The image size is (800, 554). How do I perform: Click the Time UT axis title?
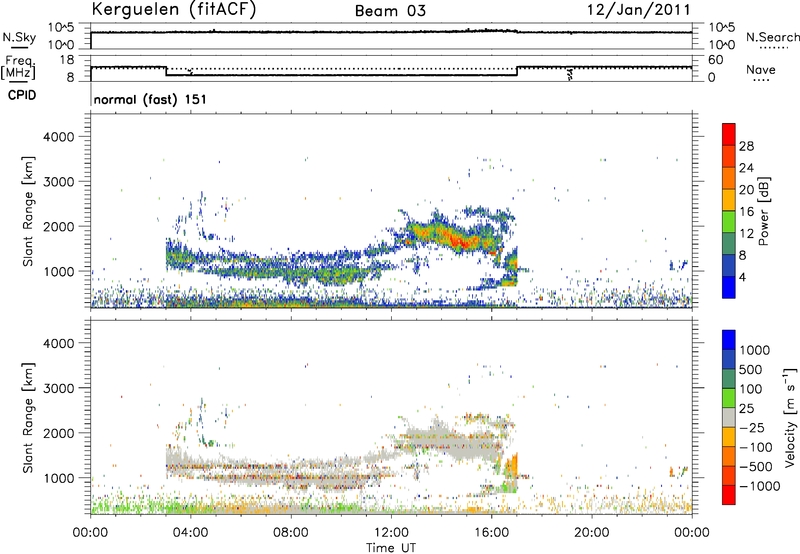[391, 548]
